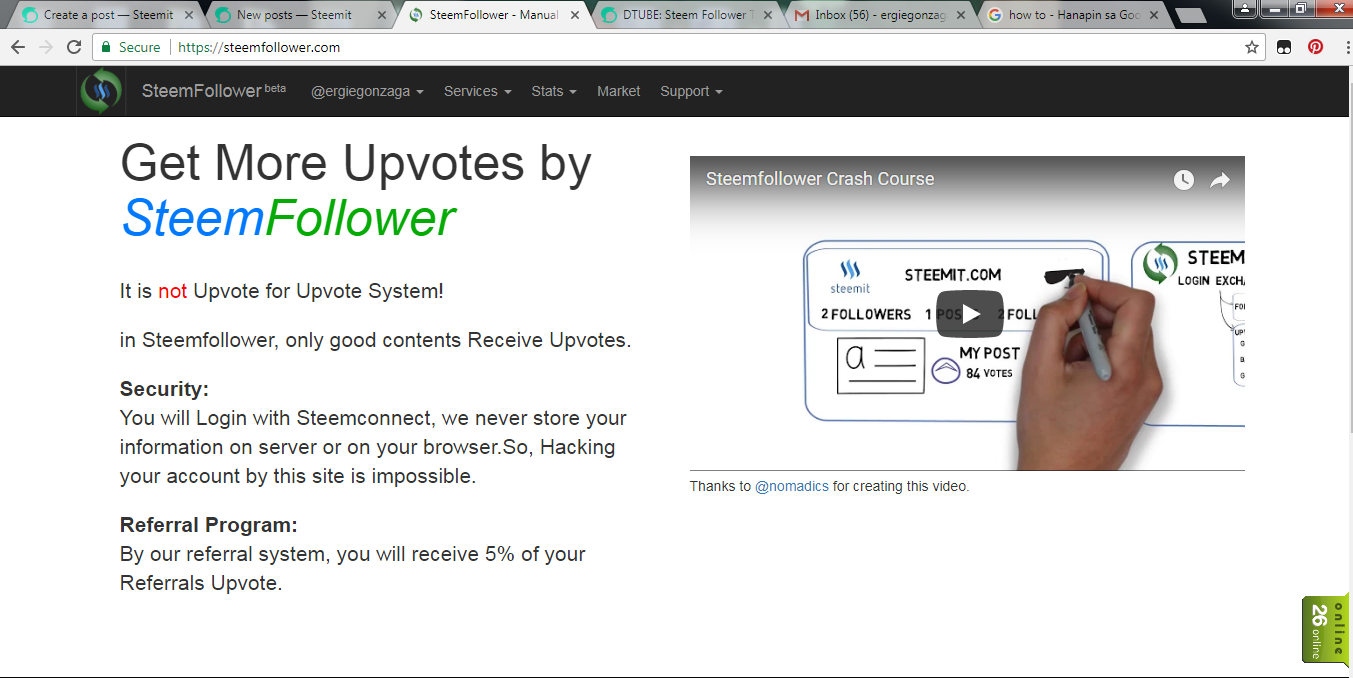
Task: Click the browser back arrow
Action: 19,47
